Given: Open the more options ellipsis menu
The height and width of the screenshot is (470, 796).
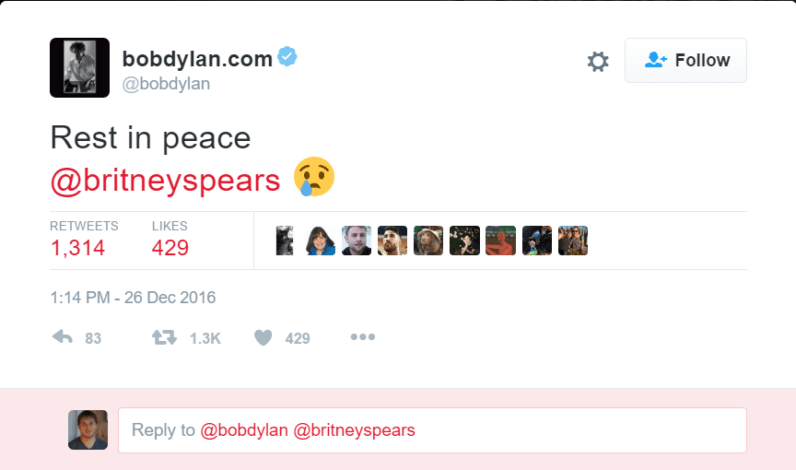Looking at the screenshot, I should [362, 337].
